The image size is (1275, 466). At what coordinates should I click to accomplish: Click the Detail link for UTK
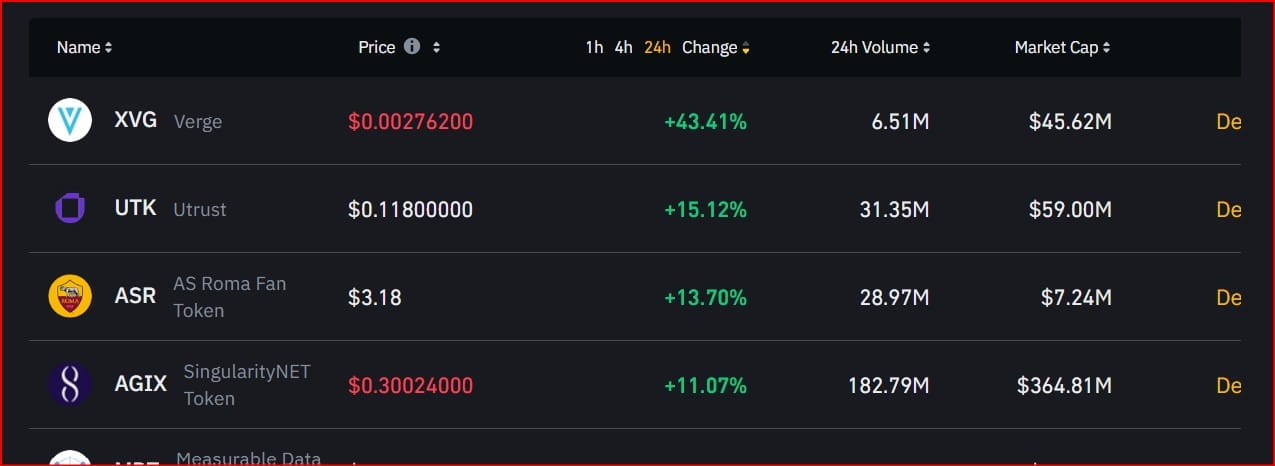pos(1228,210)
